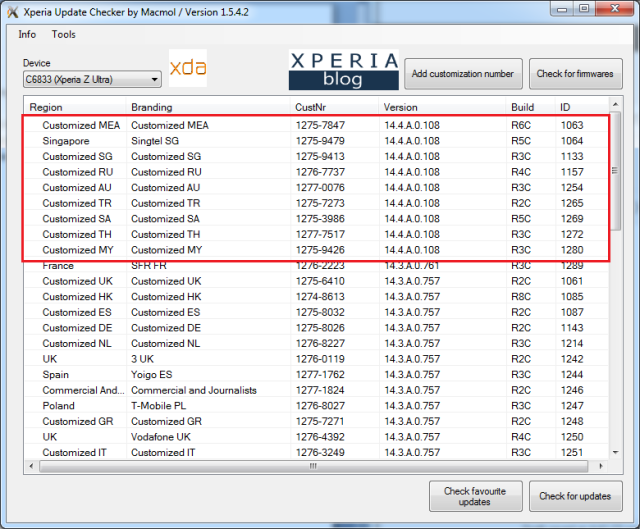This screenshot has height=529, width=640.
Task: Click the Xperia blog logo
Action: pyautogui.click(x=344, y=70)
